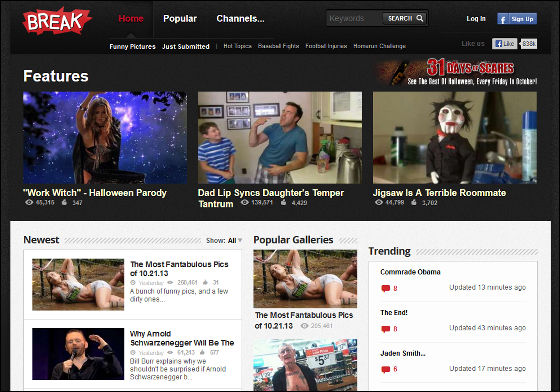Click "Updated 13 minutes ago" text
Viewport: 560px width, 392px height.
pos(488,287)
